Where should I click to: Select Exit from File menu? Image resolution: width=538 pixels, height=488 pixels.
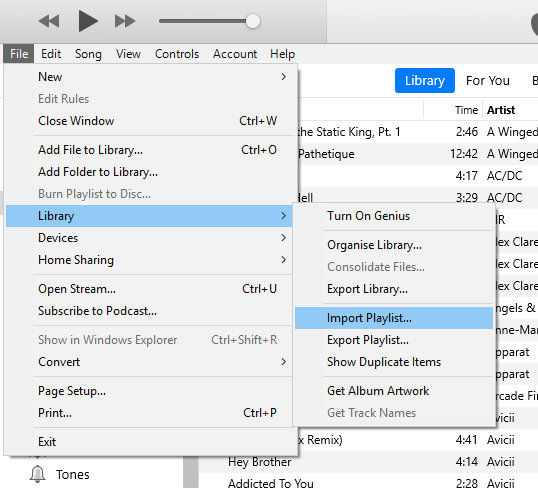click(x=149, y=442)
